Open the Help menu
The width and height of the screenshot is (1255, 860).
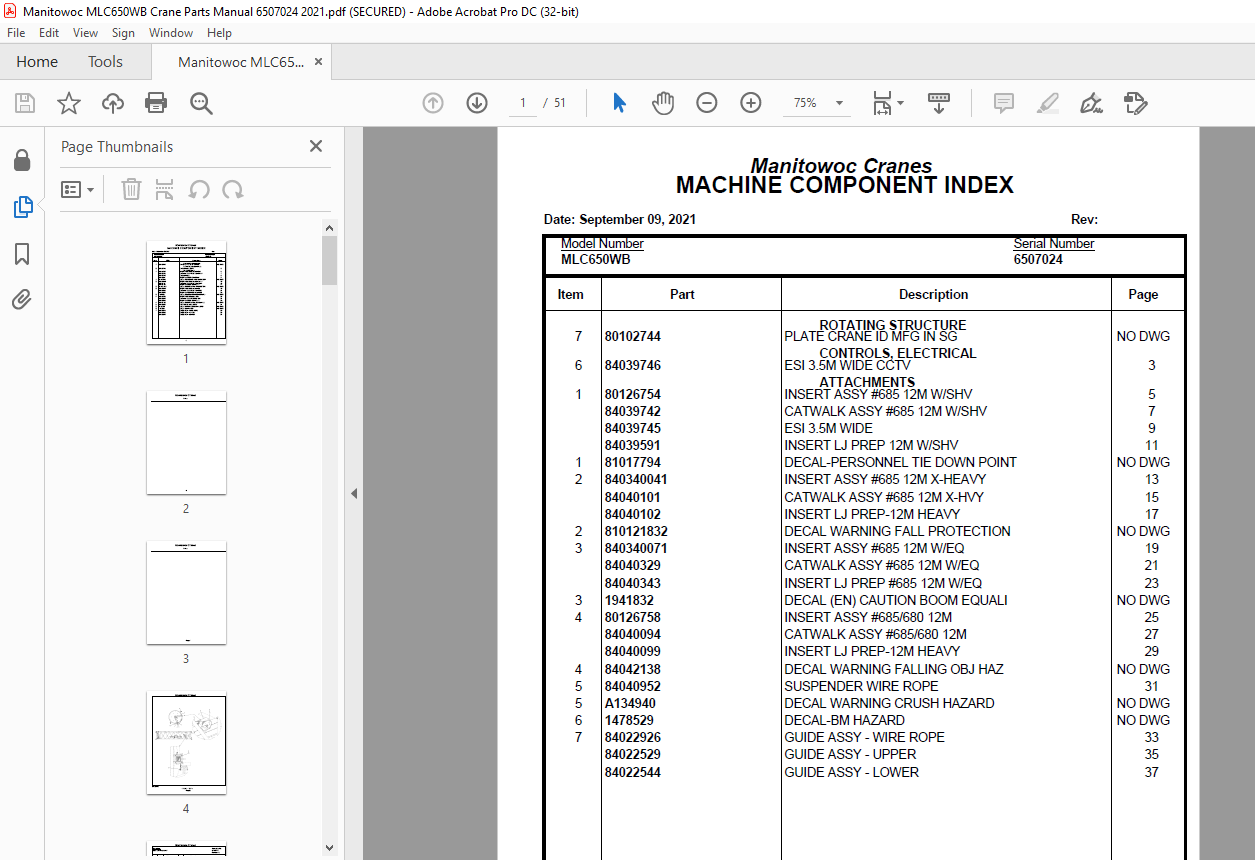coord(219,33)
